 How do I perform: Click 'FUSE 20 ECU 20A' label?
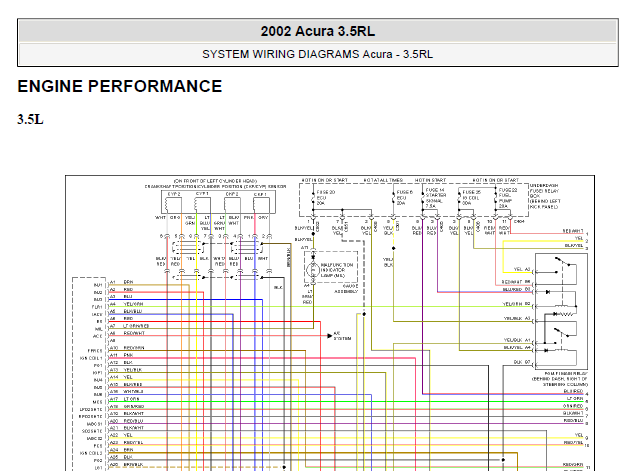pos(325,198)
